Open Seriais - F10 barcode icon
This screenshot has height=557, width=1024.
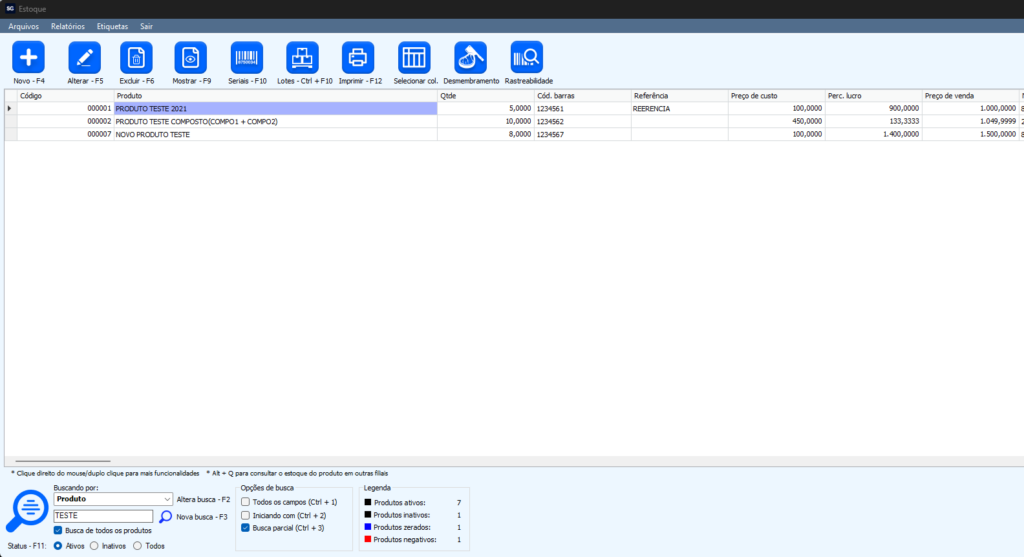click(247, 57)
